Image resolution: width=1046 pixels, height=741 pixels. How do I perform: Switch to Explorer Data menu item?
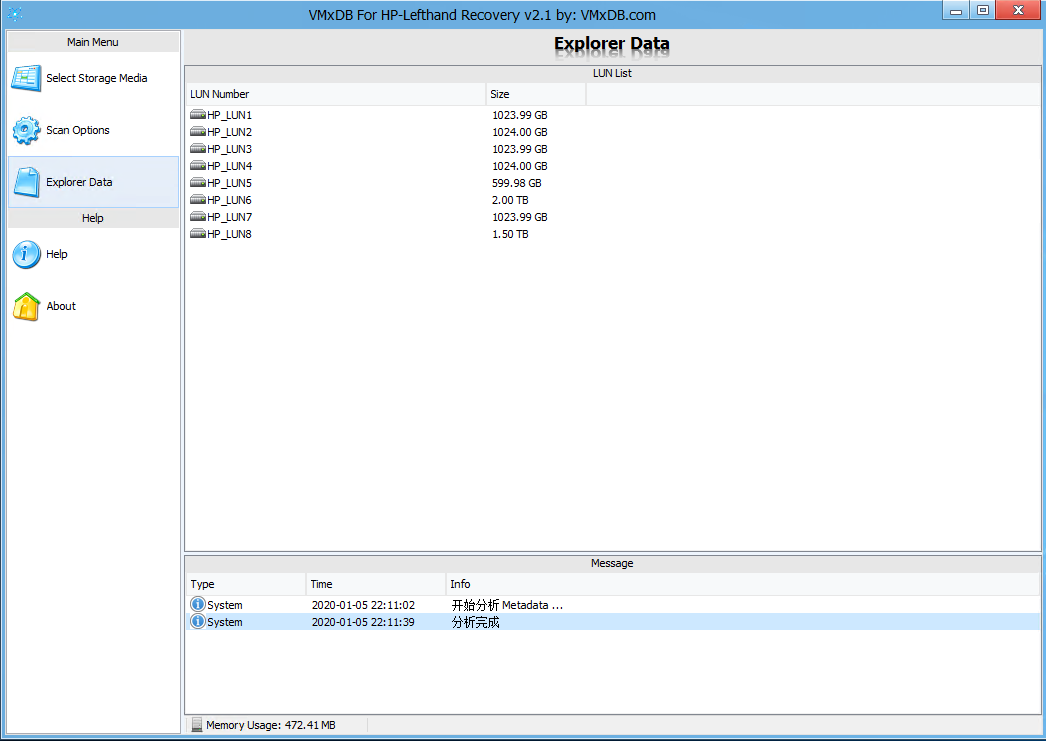point(93,182)
